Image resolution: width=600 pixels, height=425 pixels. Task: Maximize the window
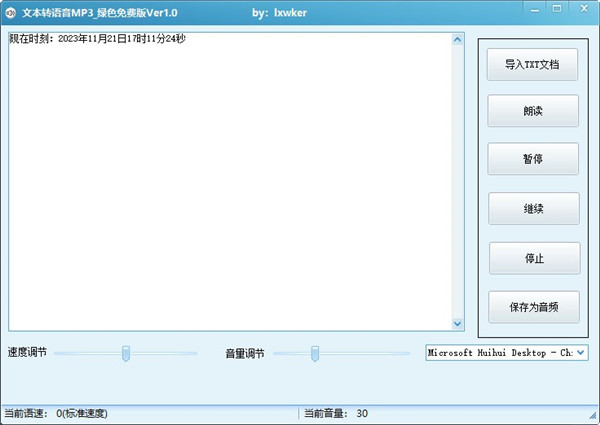pos(557,9)
